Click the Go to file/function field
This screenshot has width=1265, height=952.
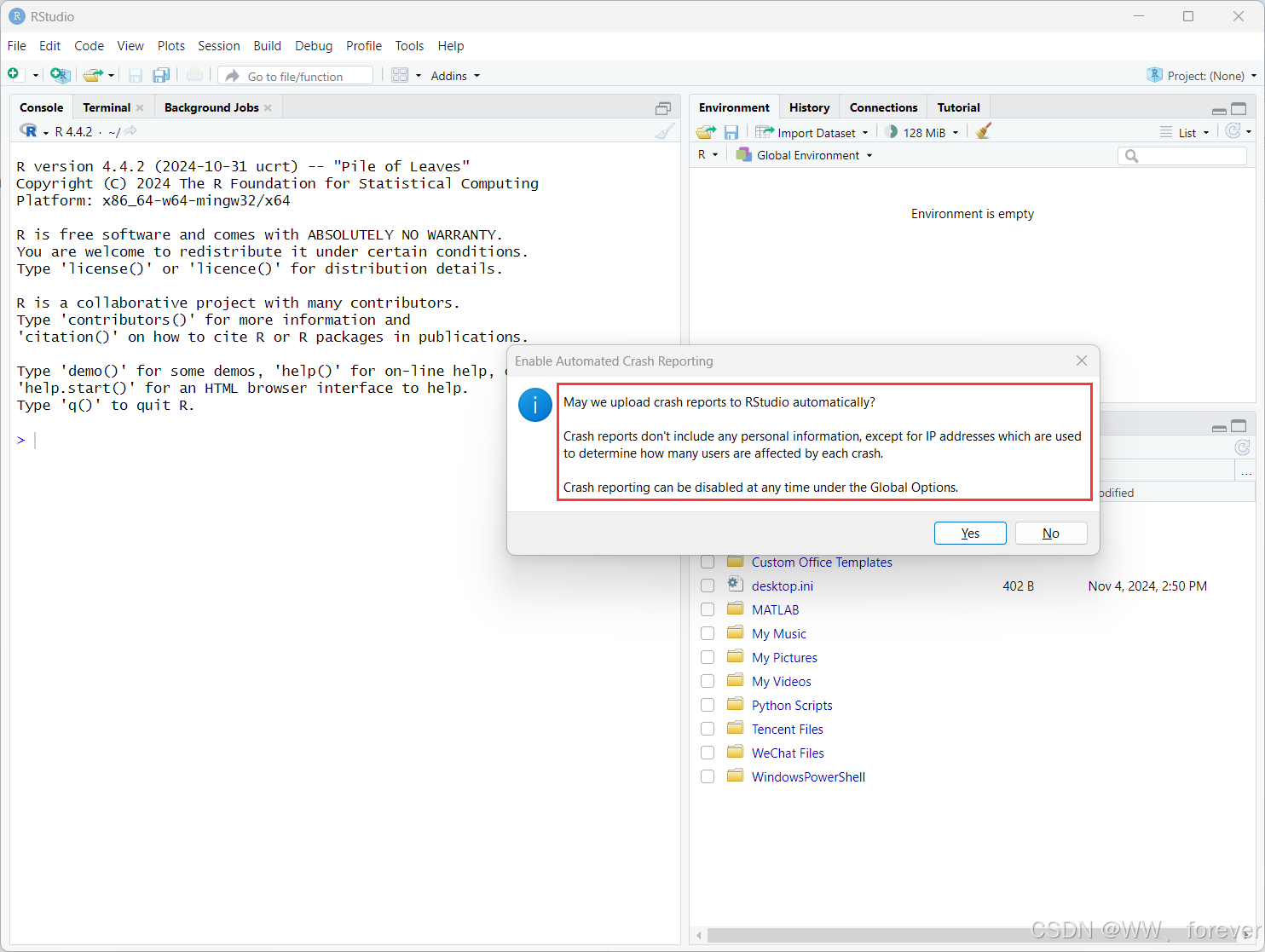[x=296, y=76]
